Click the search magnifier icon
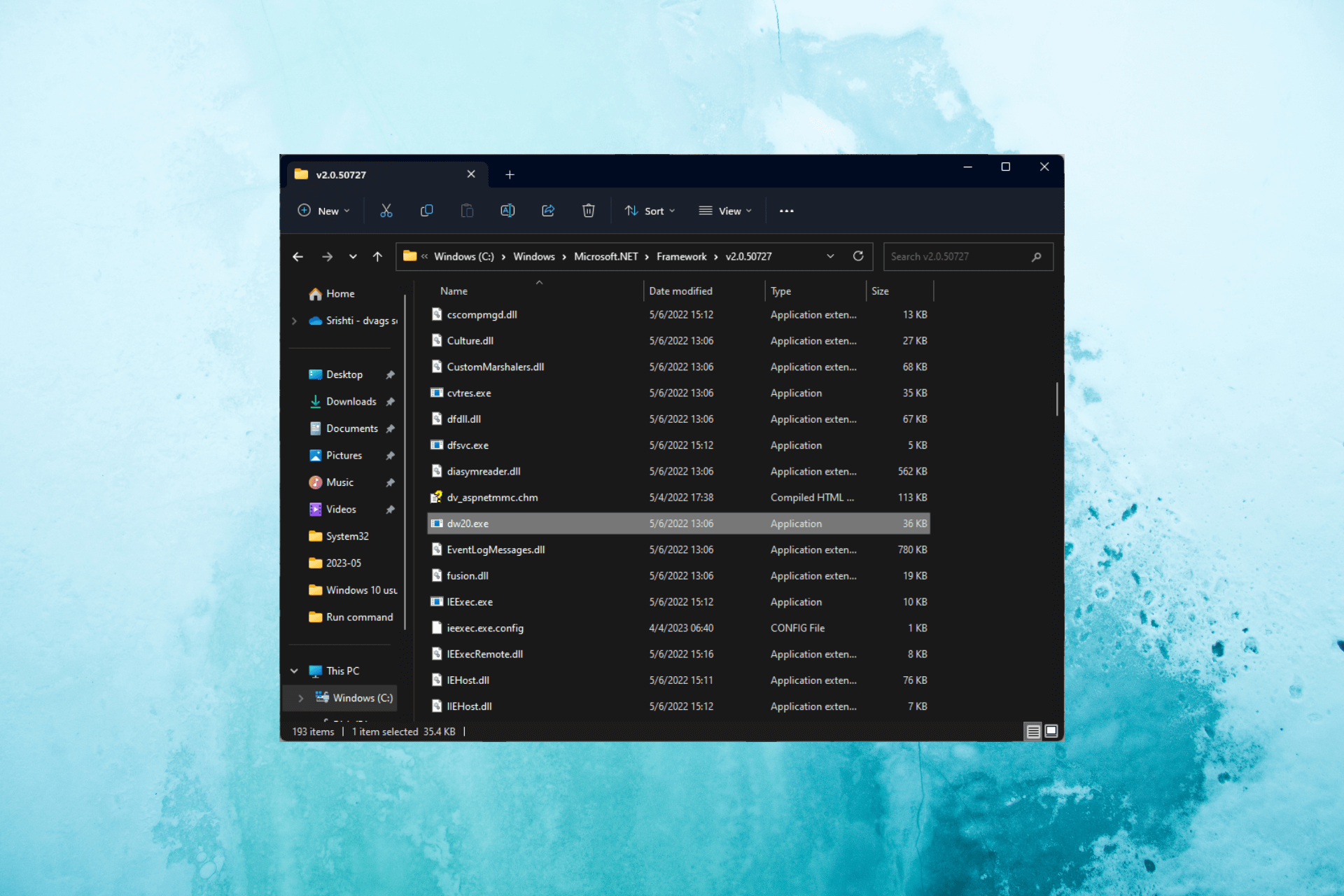1344x896 pixels. [1037, 257]
